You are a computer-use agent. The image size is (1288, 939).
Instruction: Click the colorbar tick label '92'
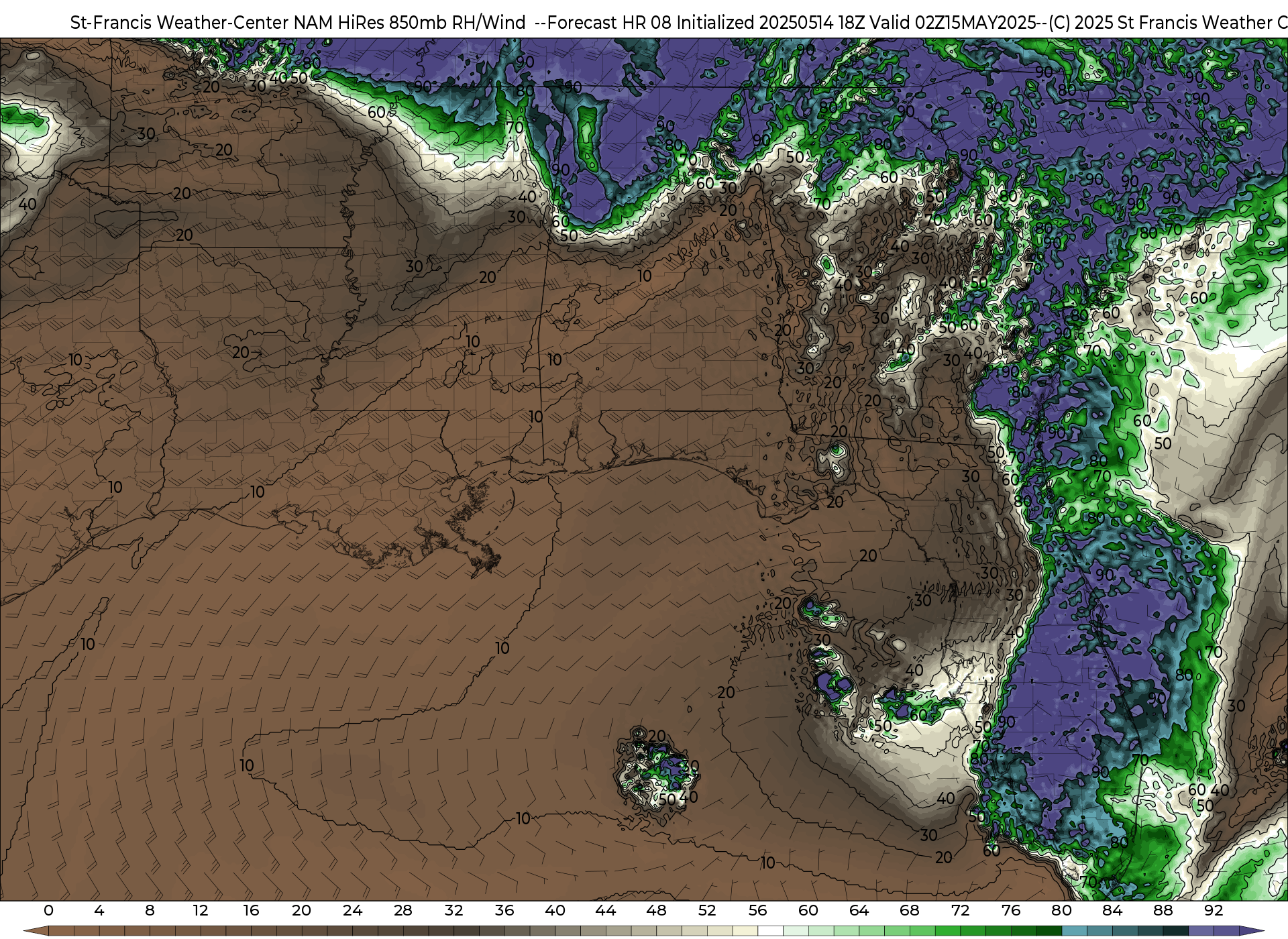click(1214, 910)
